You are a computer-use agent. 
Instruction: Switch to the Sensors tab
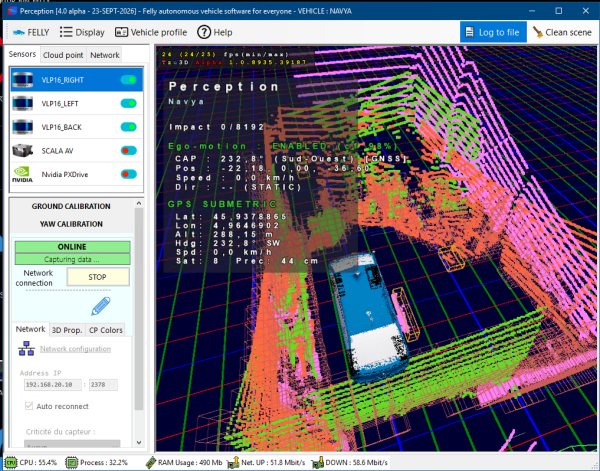22,54
